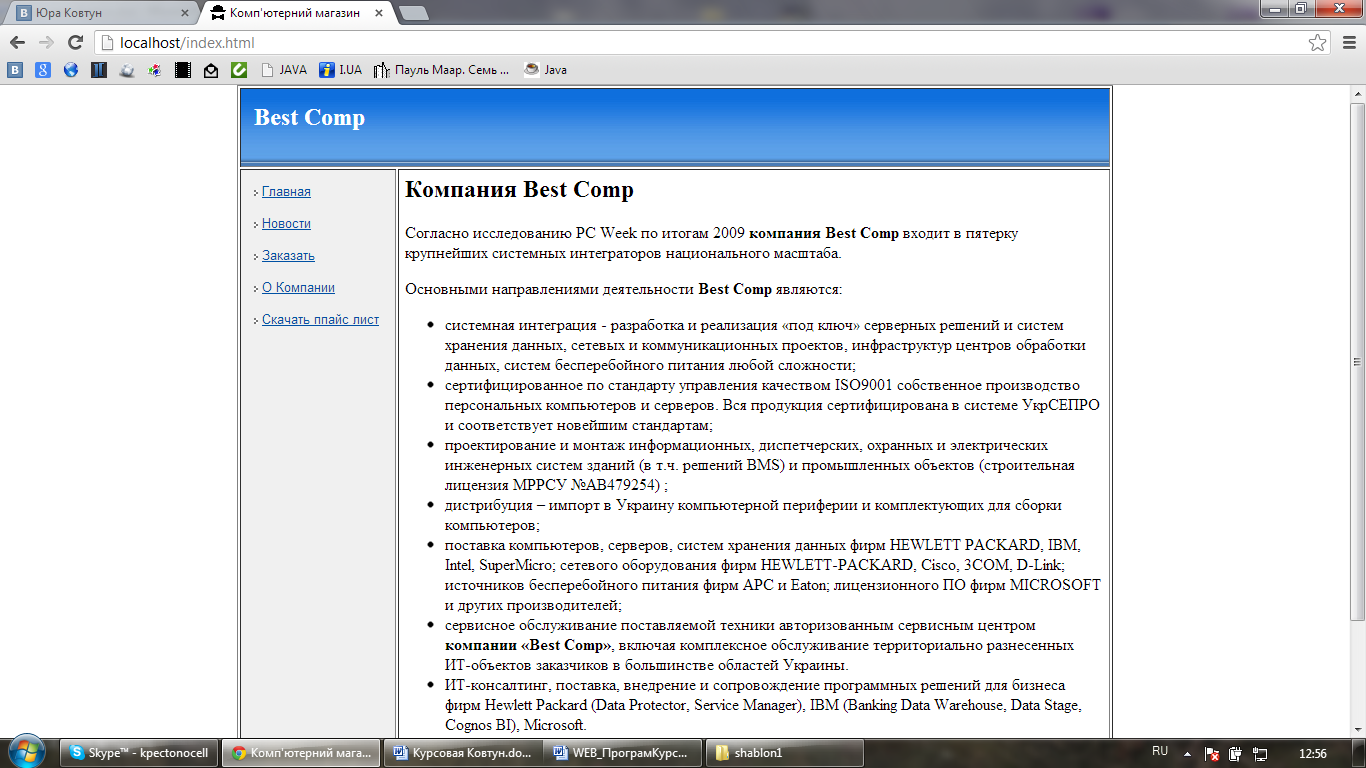Open the blue globe bookmark icon
Screen dimensions: 1366x768
[71, 70]
